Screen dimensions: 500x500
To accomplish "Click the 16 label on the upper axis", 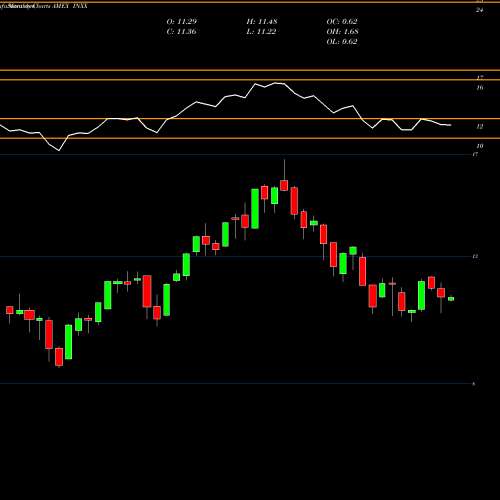I will coord(480,88).
